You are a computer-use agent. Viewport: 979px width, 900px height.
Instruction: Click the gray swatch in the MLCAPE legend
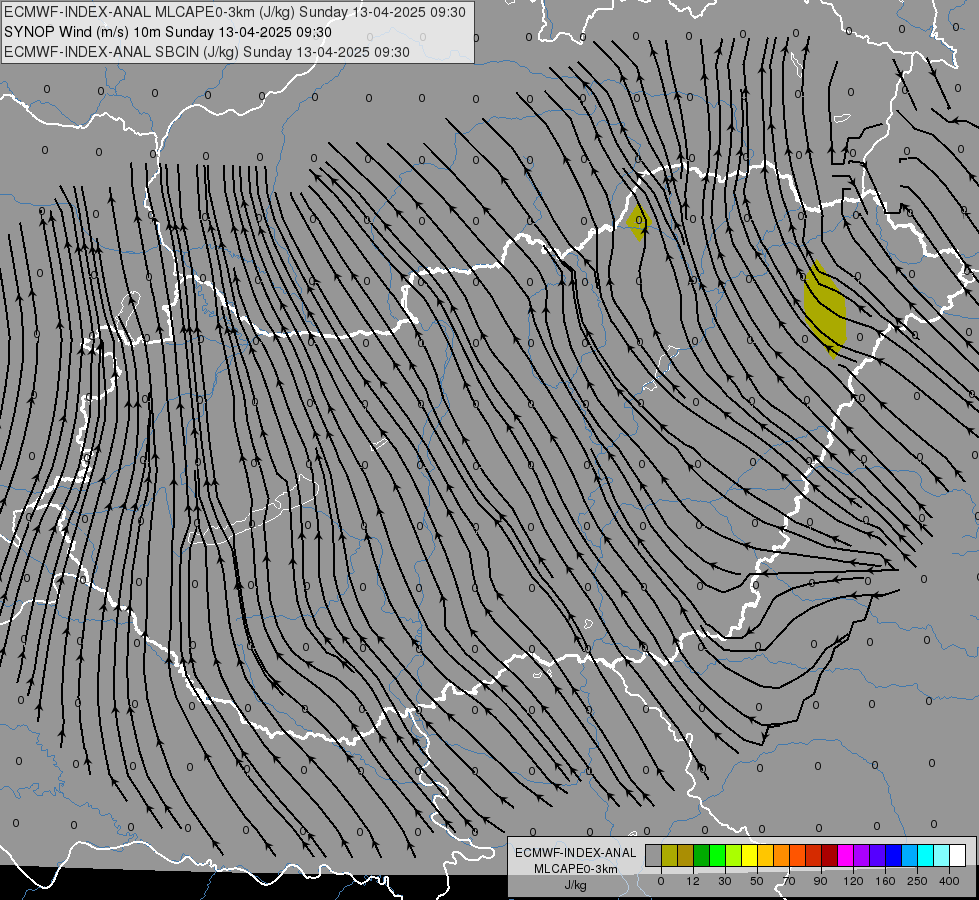654,856
